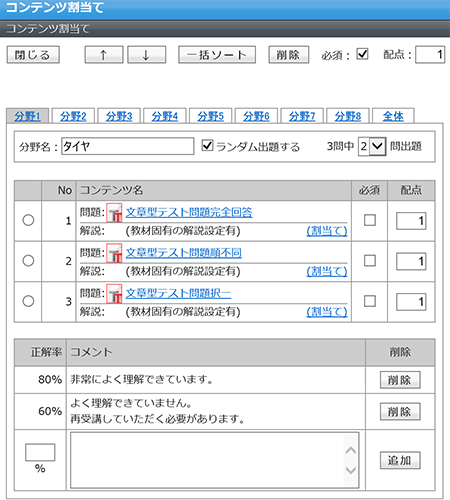Focus the 正解率 percent input box
This screenshot has height=500, width=450.
pyautogui.click(x=40, y=452)
